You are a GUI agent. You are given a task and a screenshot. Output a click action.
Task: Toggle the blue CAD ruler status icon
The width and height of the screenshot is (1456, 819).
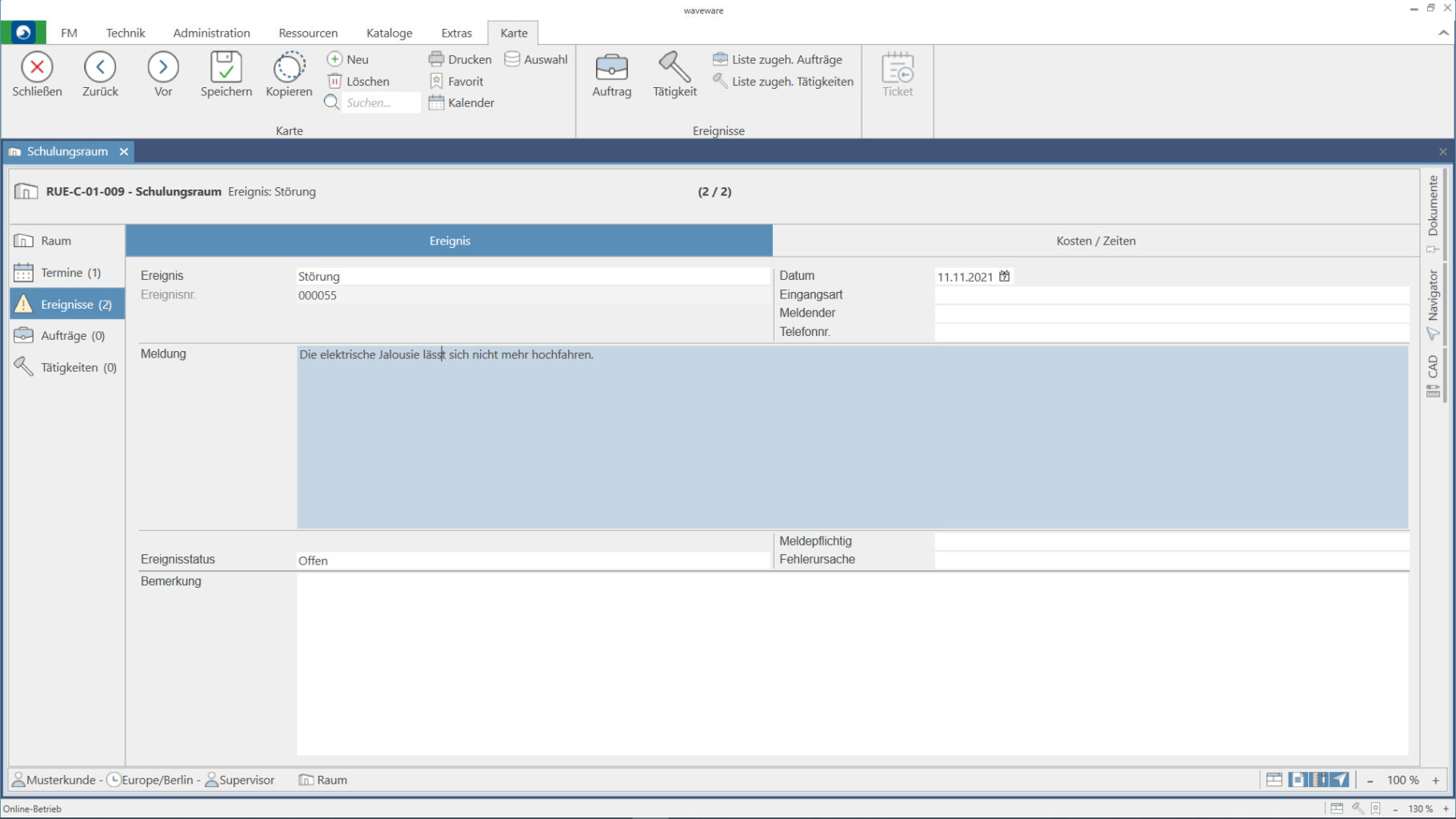click(1318, 780)
